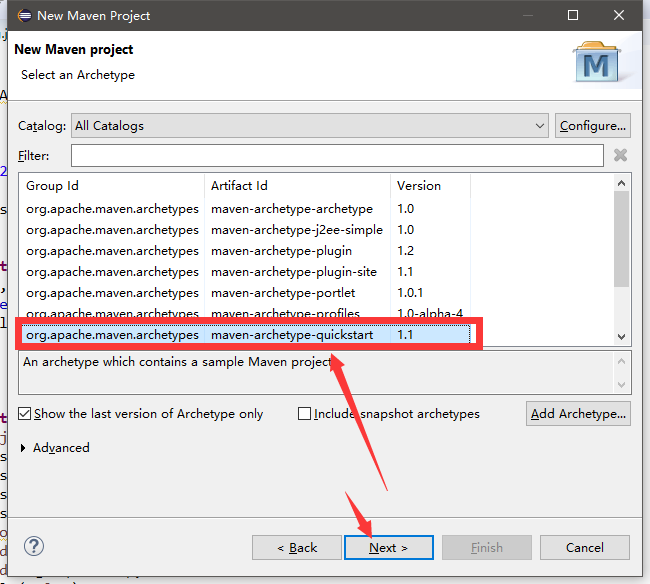Select maven-archetype-j2ee-simple row
The height and width of the screenshot is (584, 650).
[245, 230]
